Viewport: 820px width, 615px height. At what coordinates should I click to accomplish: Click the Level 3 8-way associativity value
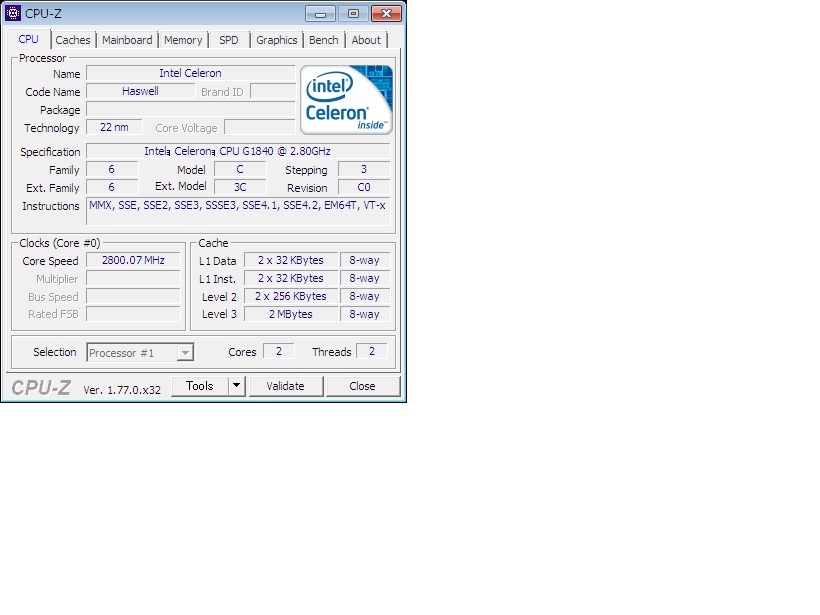(x=365, y=314)
